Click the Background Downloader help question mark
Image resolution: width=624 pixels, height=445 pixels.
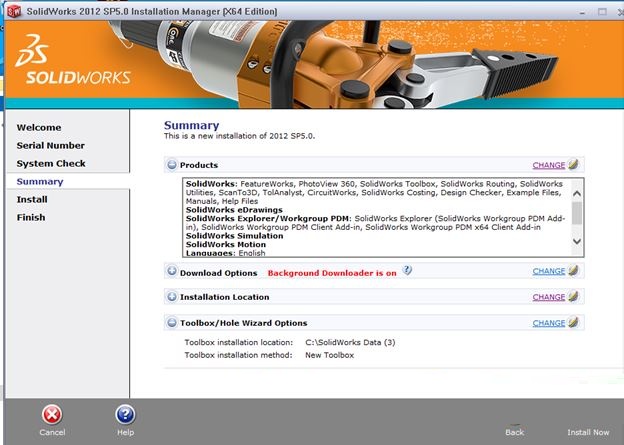[407, 270]
